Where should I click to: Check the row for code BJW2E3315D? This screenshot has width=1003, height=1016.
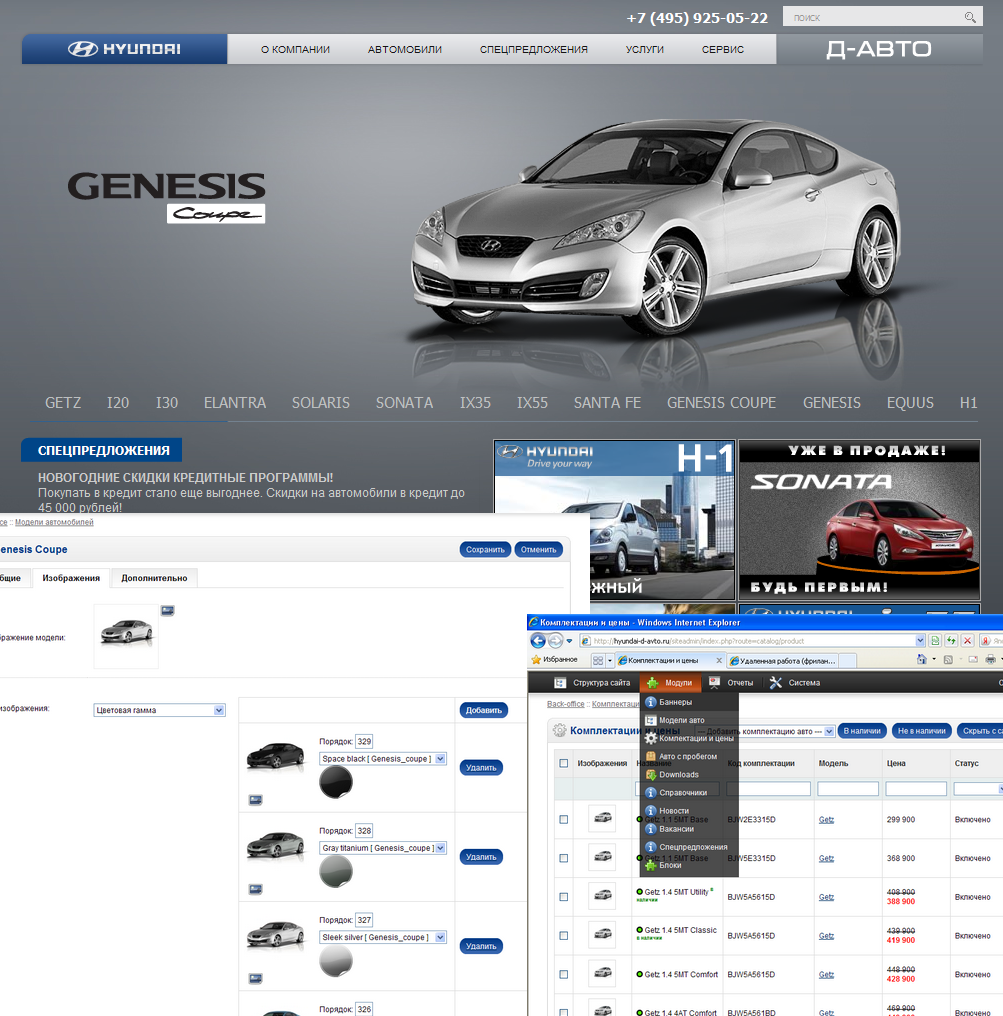pos(564,820)
